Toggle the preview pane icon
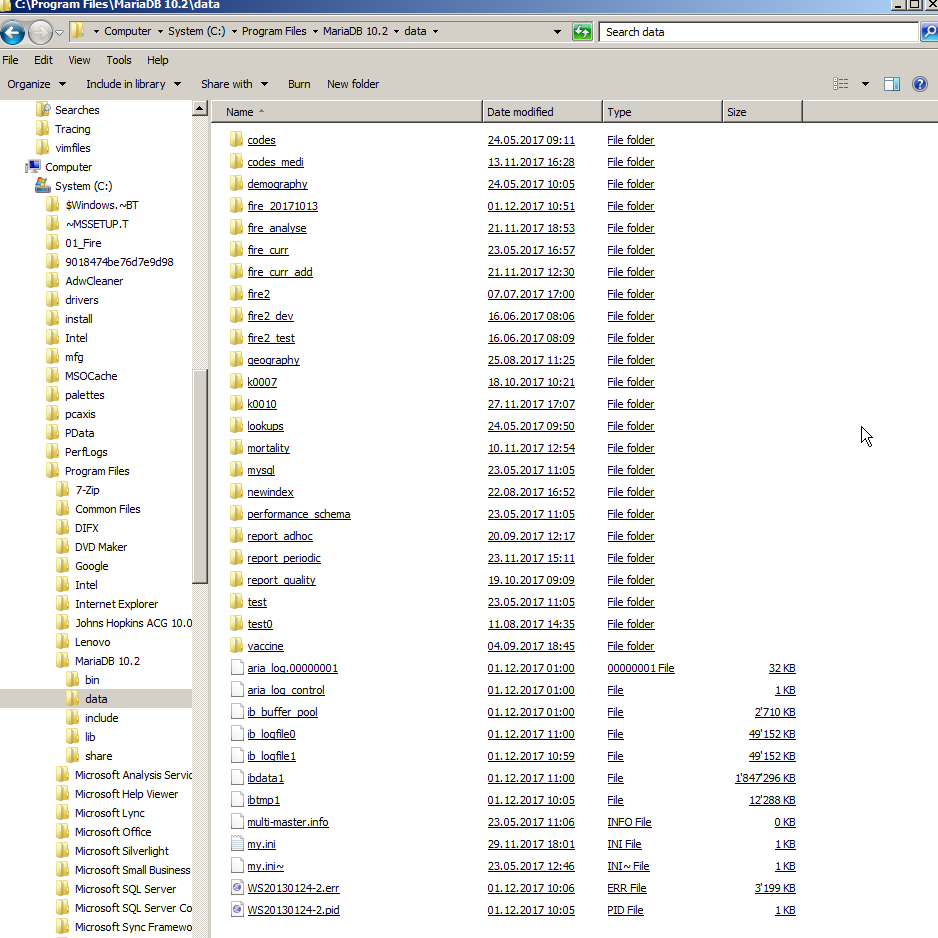938x938 pixels. coord(892,84)
